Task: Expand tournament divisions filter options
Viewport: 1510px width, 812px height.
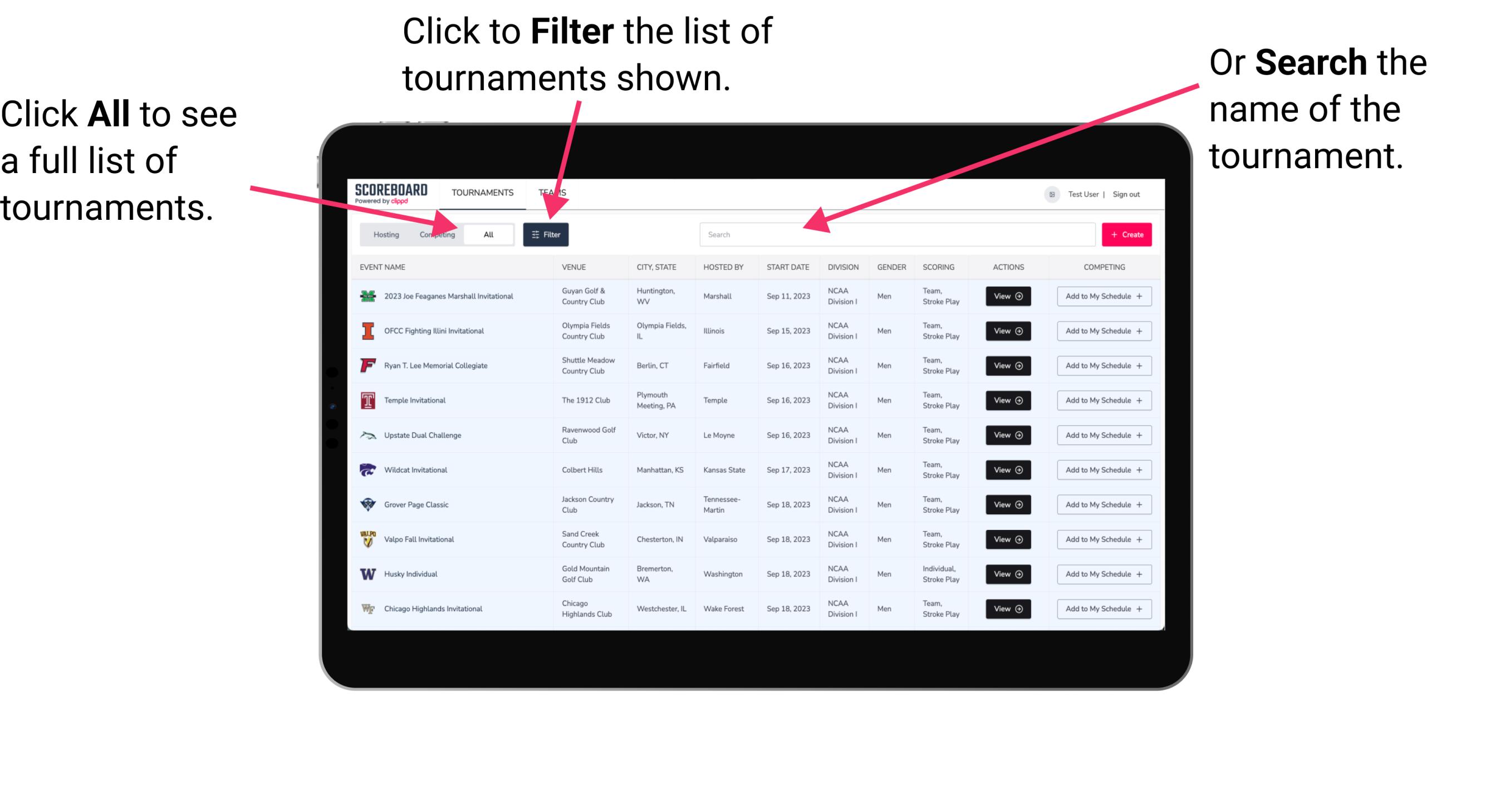Action: pyautogui.click(x=547, y=234)
